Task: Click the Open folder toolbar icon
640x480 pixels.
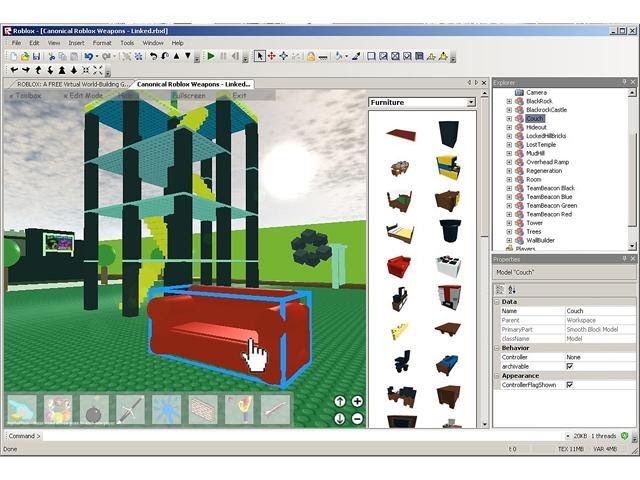Action: (x=25, y=56)
